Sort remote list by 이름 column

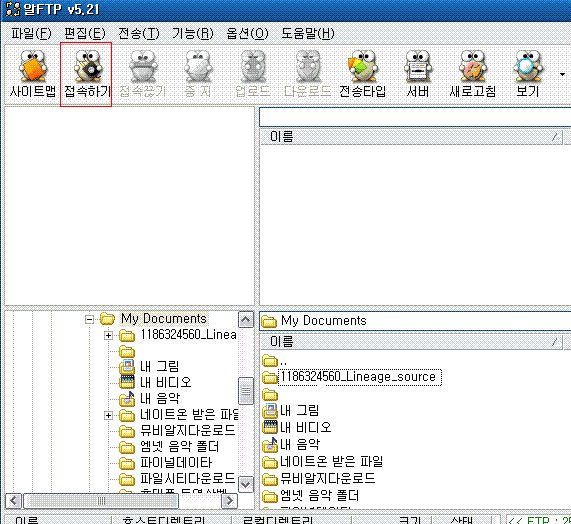(x=411, y=137)
